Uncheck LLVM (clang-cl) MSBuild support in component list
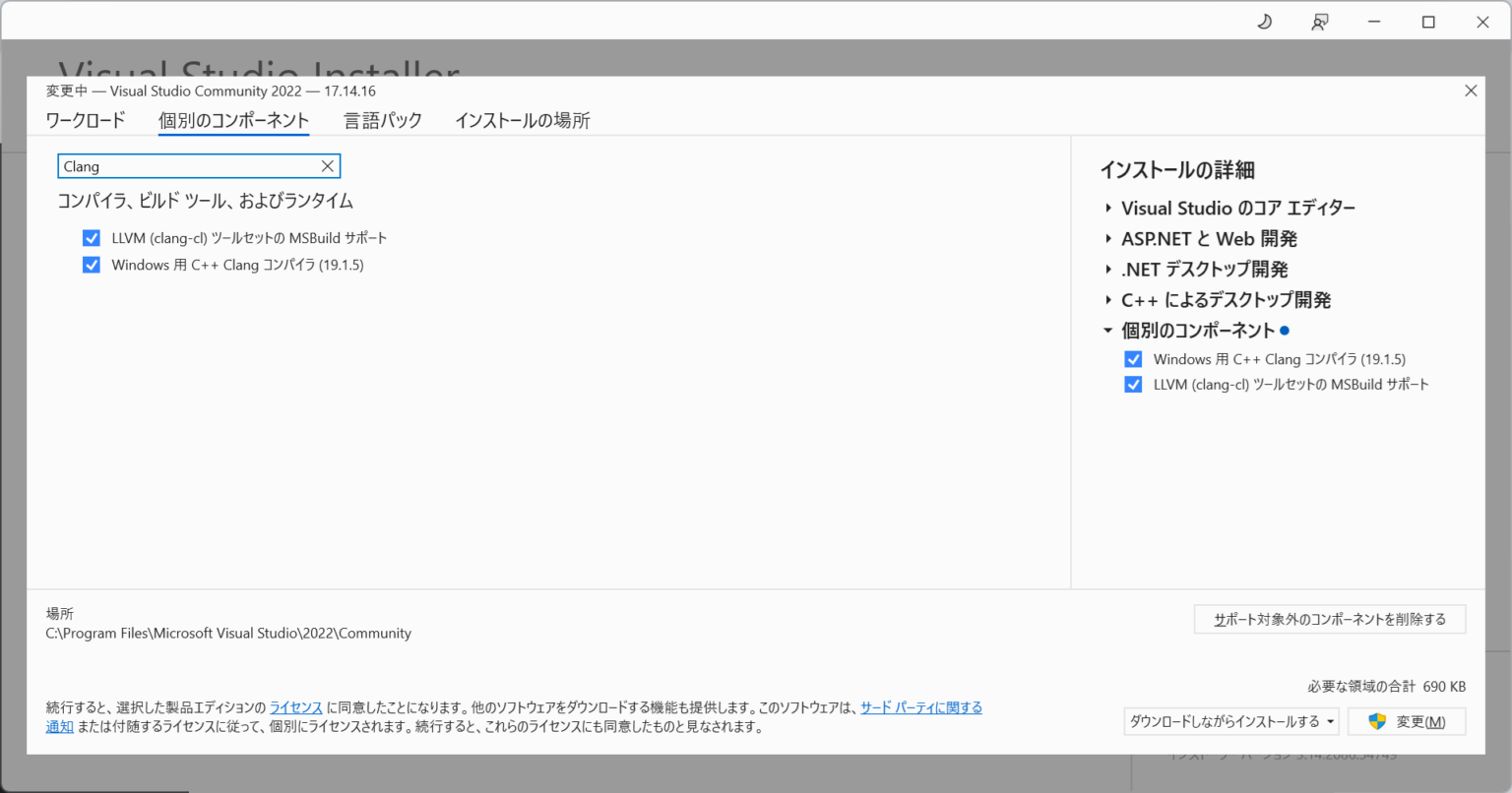Viewport: 1512px width, 793px height. click(92, 238)
